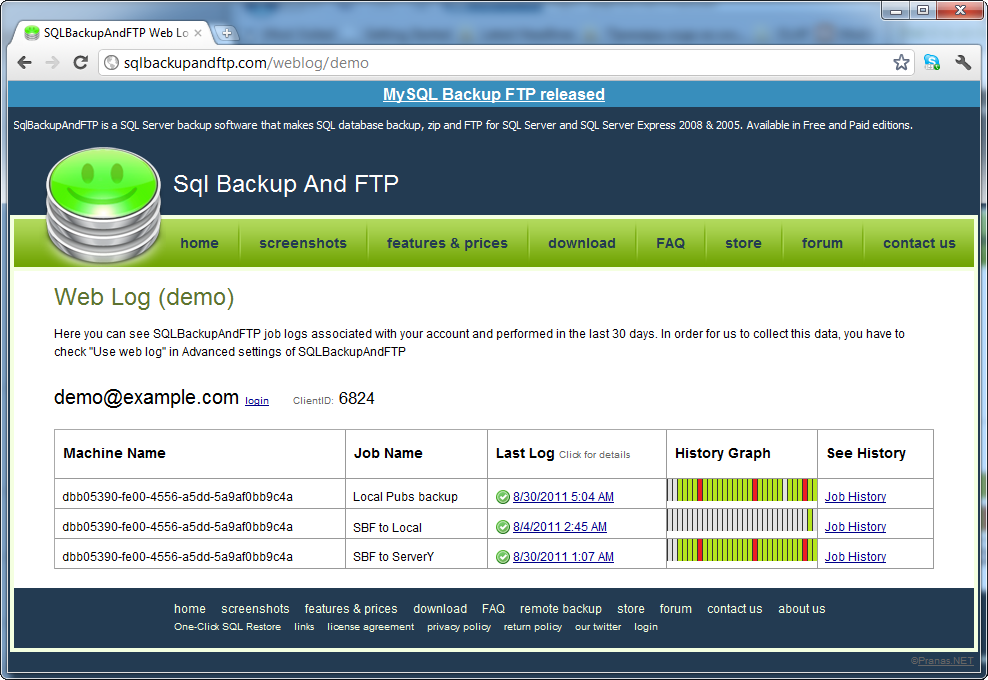Click the globe icon in address bar
The width and height of the screenshot is (988, 680).
pyautogui.click(x=112, y=62)
